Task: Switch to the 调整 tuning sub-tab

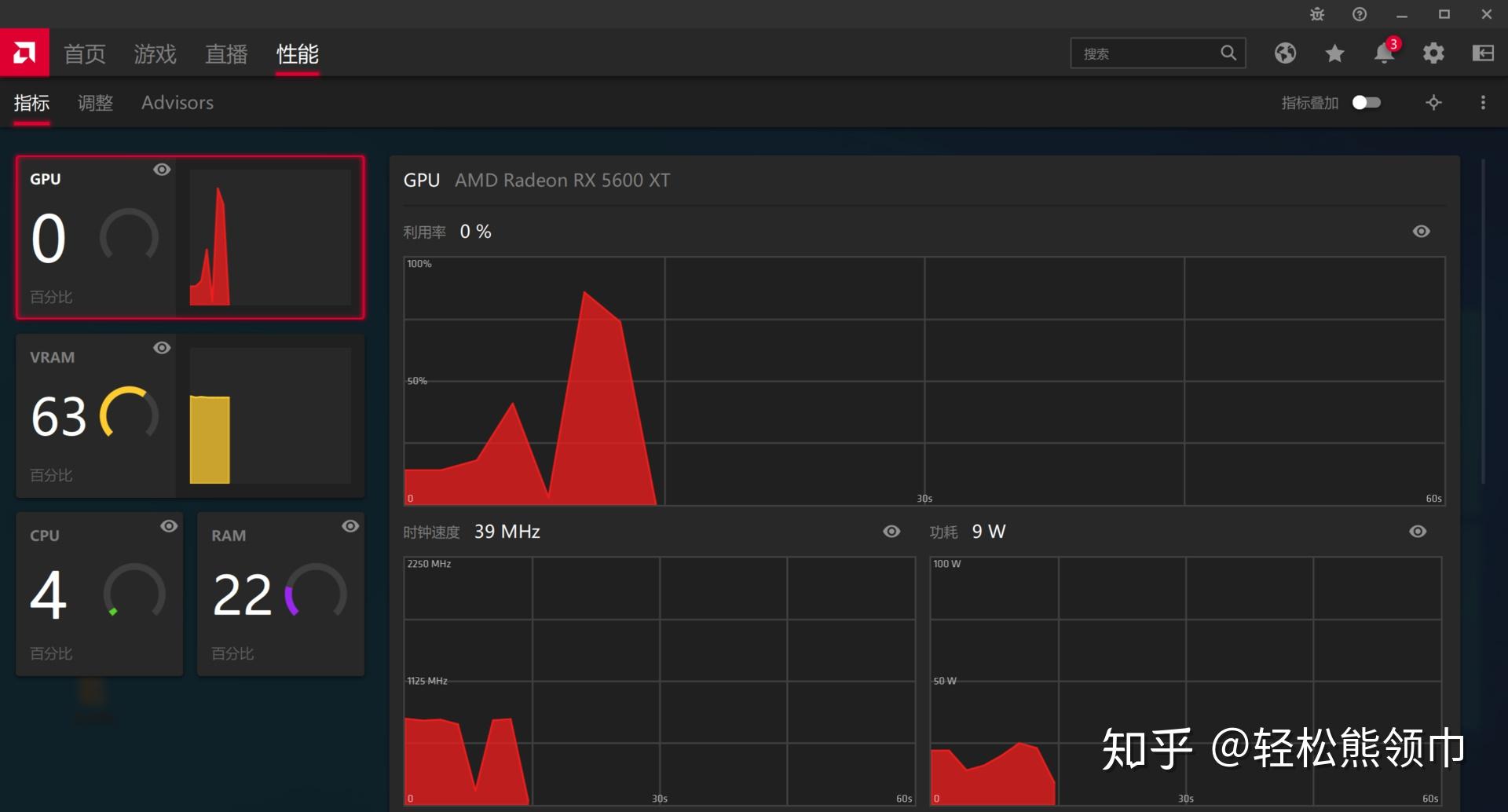Action: (95, 103)
